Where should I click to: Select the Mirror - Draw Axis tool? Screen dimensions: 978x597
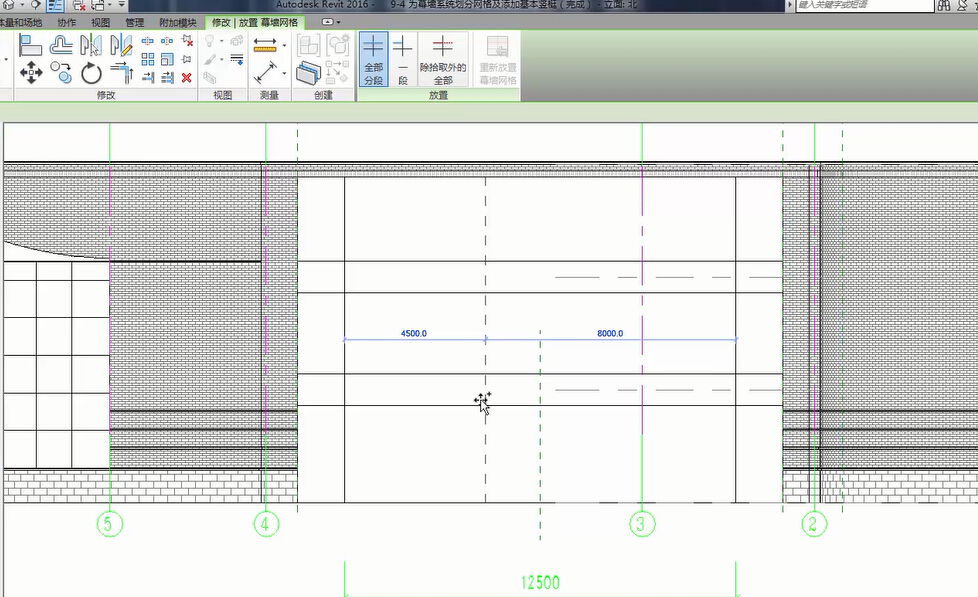coord(122,45)
